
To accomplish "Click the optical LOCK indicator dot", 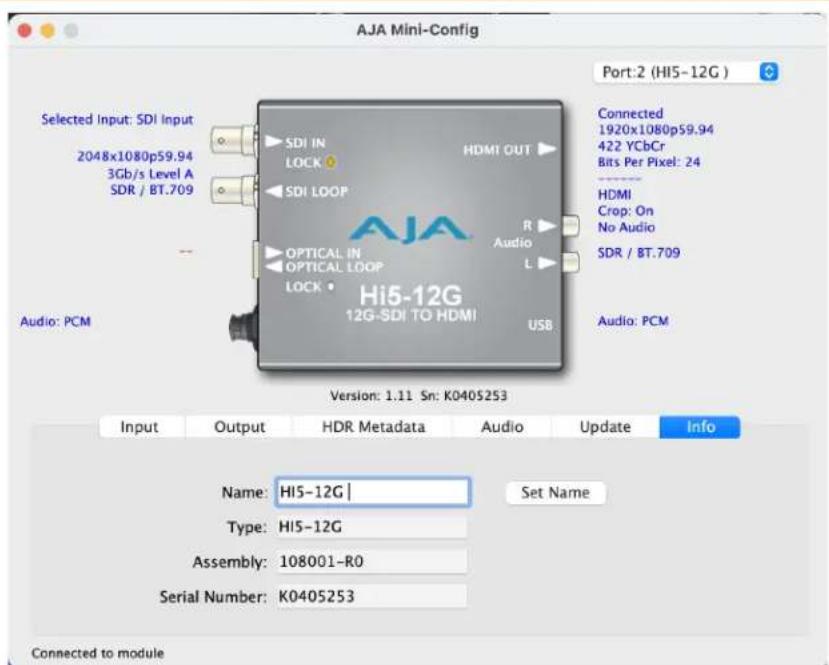I will [330, 287].
